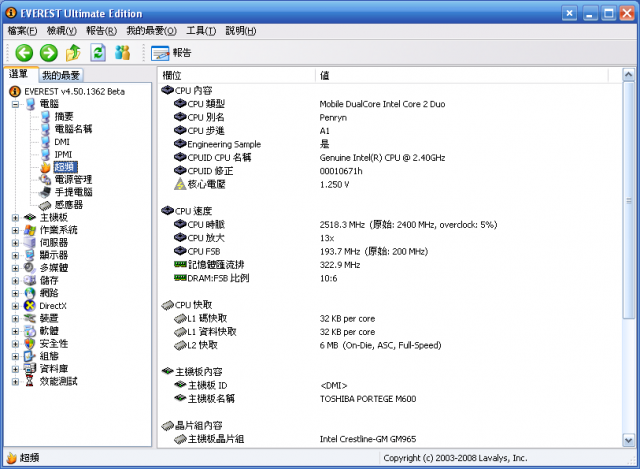
Task: Click the scroll up arrow of the list
Action: 629,75
